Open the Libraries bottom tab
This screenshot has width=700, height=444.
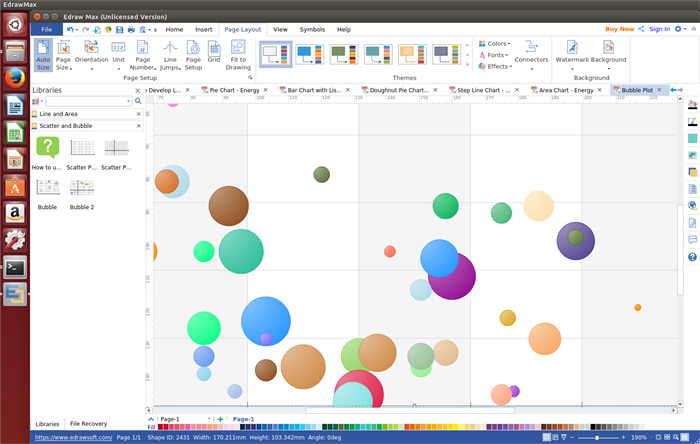pyautogui.click(x=47, y=424)
